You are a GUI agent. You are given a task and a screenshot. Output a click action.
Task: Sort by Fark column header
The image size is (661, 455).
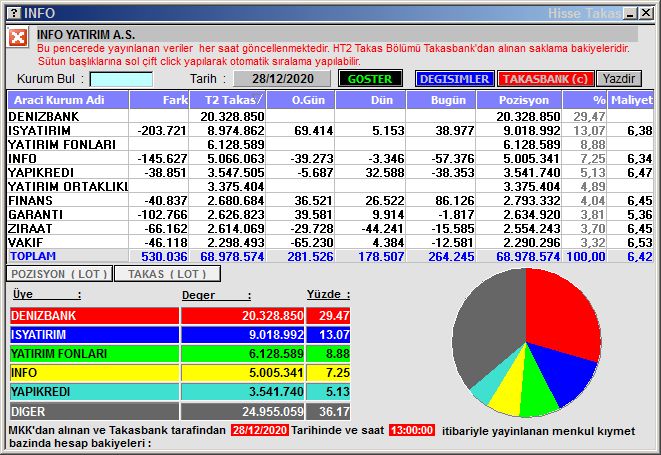point(159,100)
